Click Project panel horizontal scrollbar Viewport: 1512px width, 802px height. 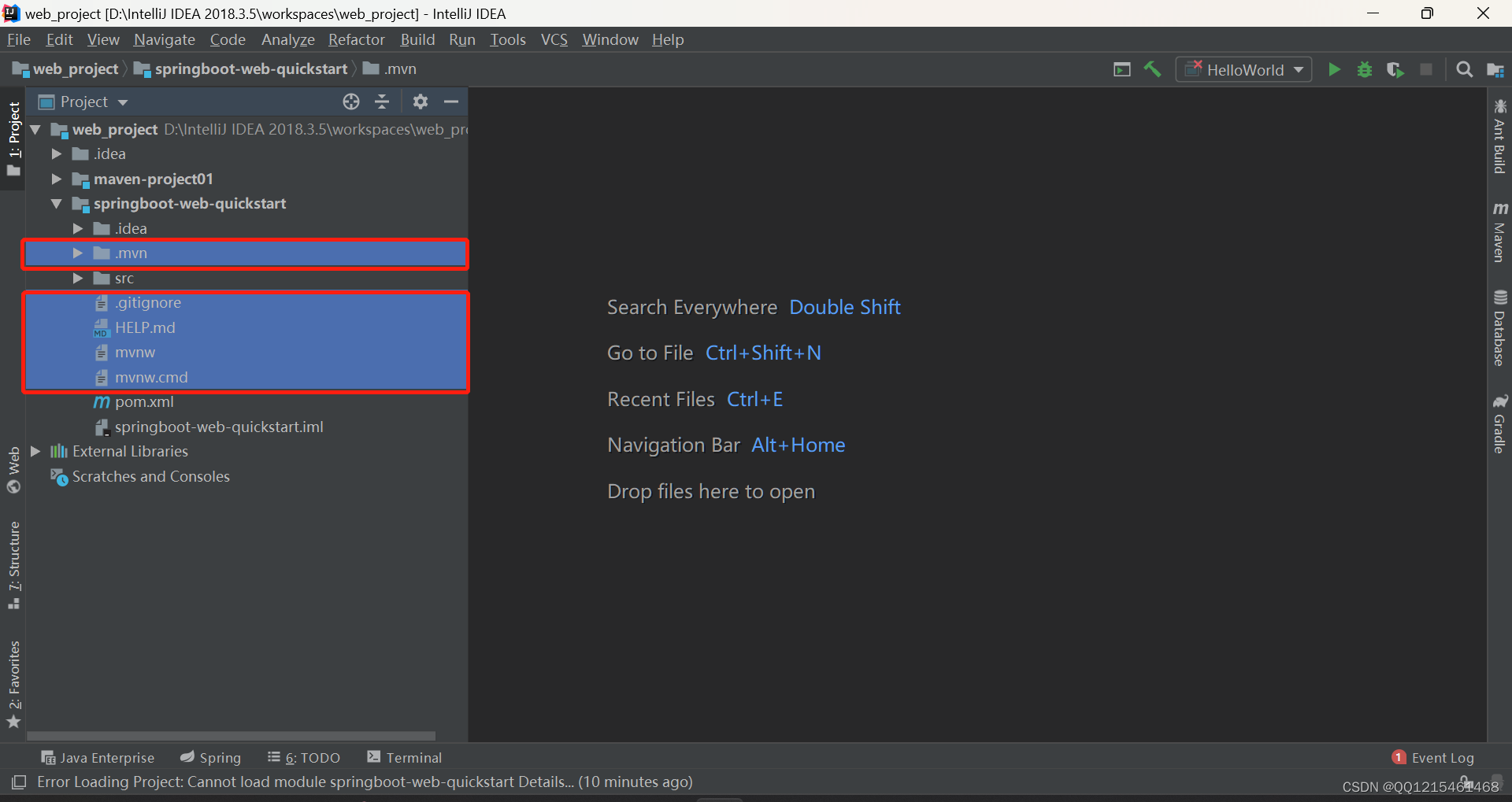point(232,736)
